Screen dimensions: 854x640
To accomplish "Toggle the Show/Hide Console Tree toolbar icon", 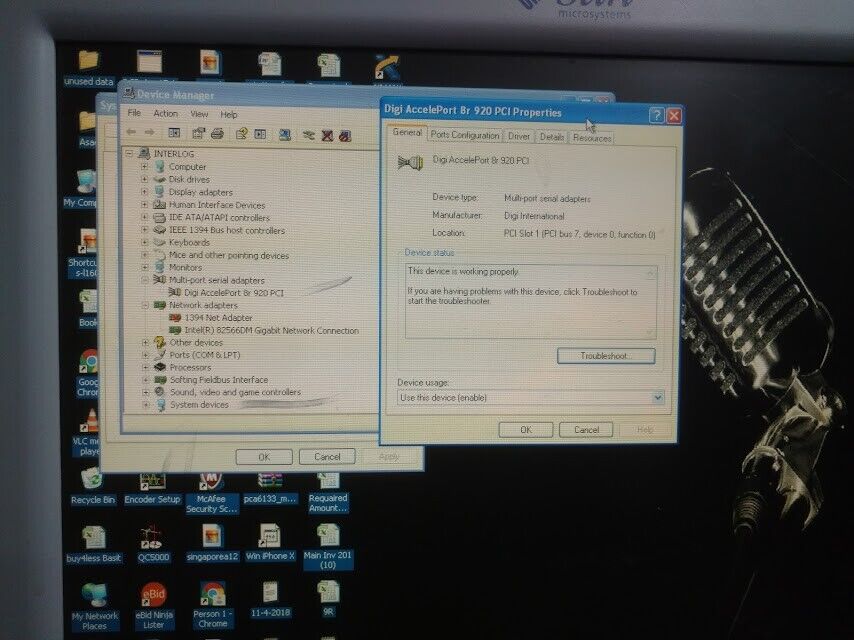I will 174,133.
